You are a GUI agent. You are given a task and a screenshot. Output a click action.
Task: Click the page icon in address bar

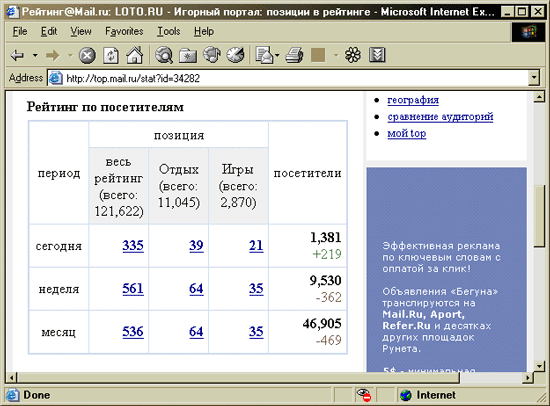(x=55, y=78)
